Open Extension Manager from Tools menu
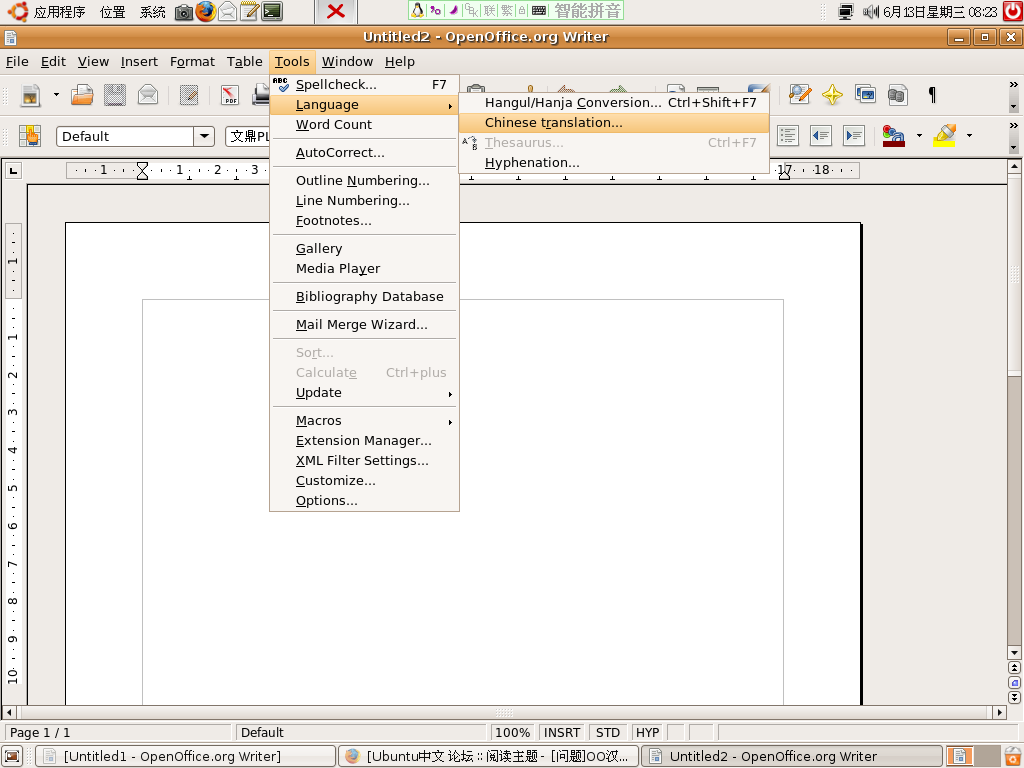The image size is (1024, 768). click(364, 440)
